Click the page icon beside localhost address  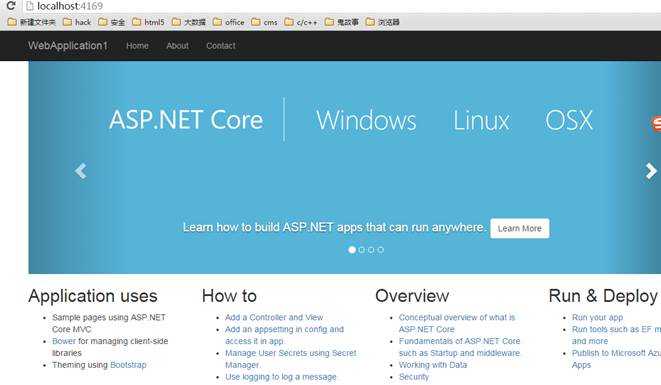[30, 6]
